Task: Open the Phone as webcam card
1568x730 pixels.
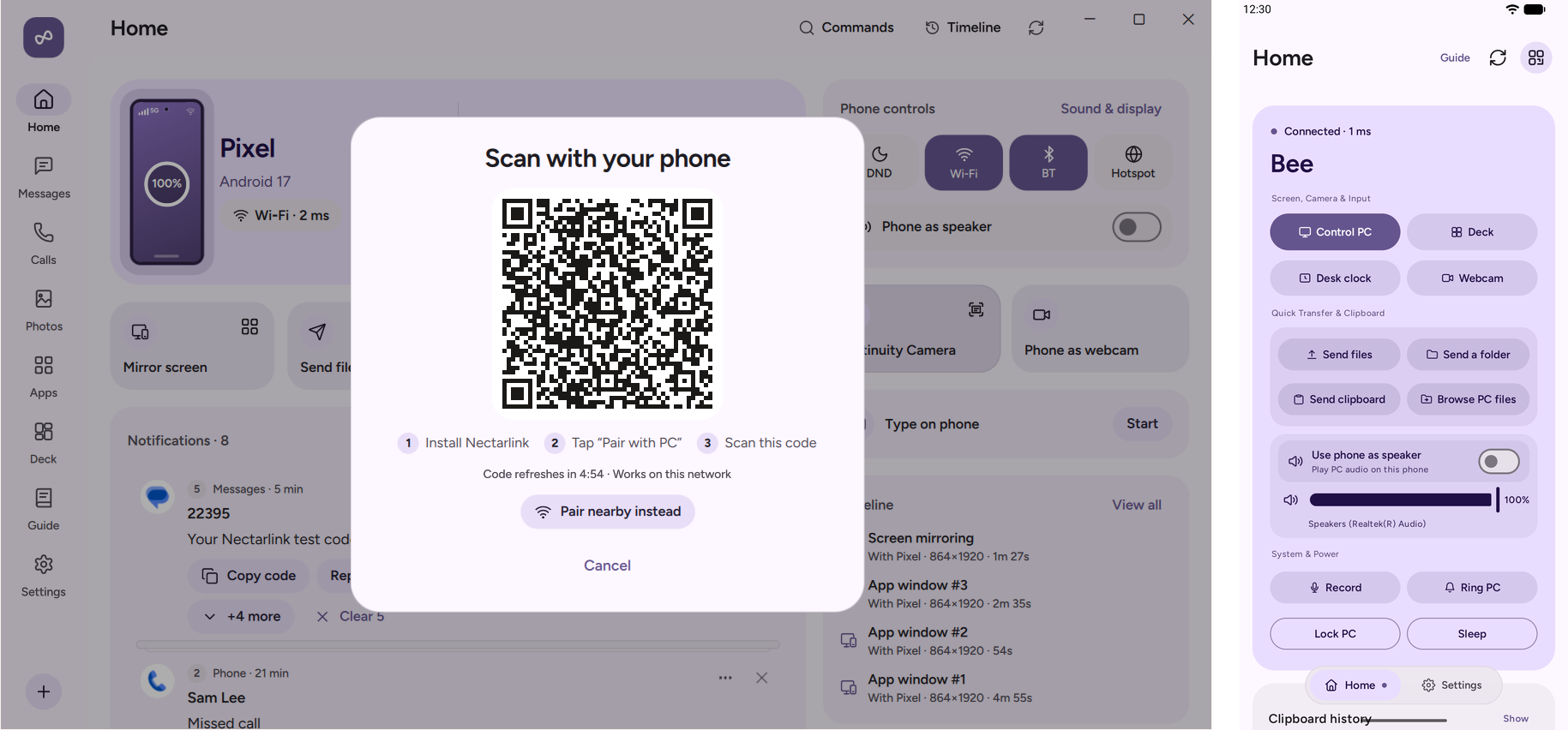Action: (x=1100, y=329)
